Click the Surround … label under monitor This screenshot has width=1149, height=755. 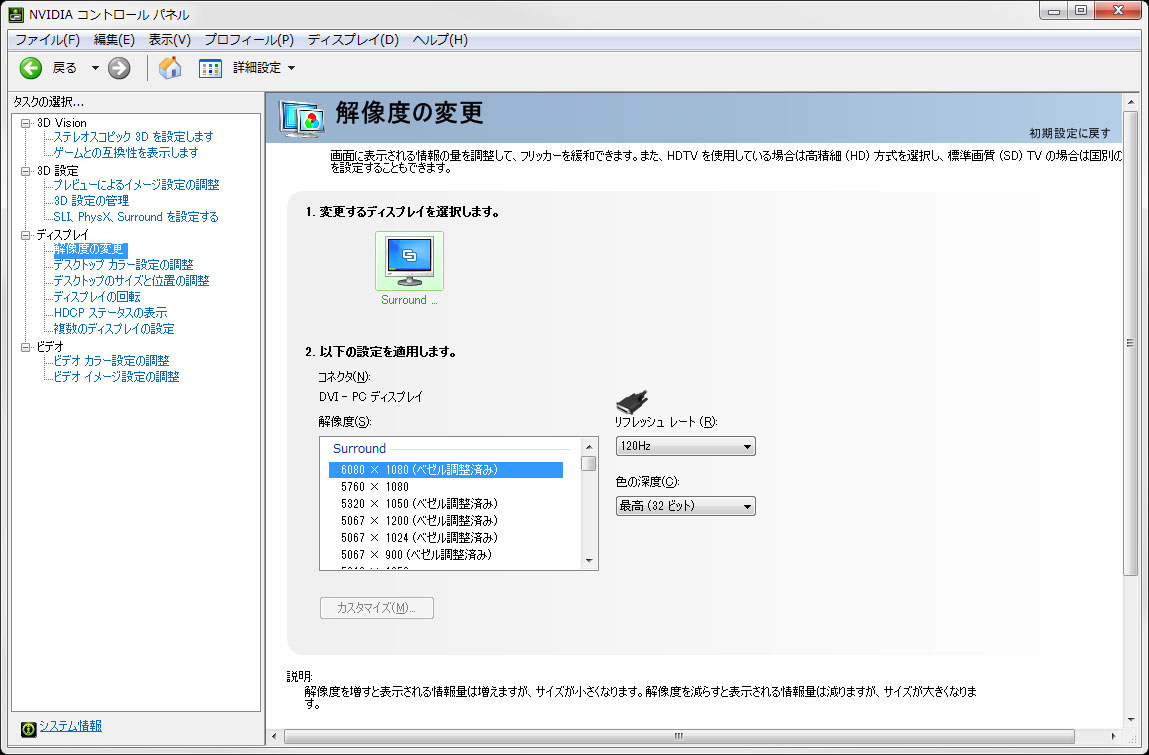coord(409,300)
